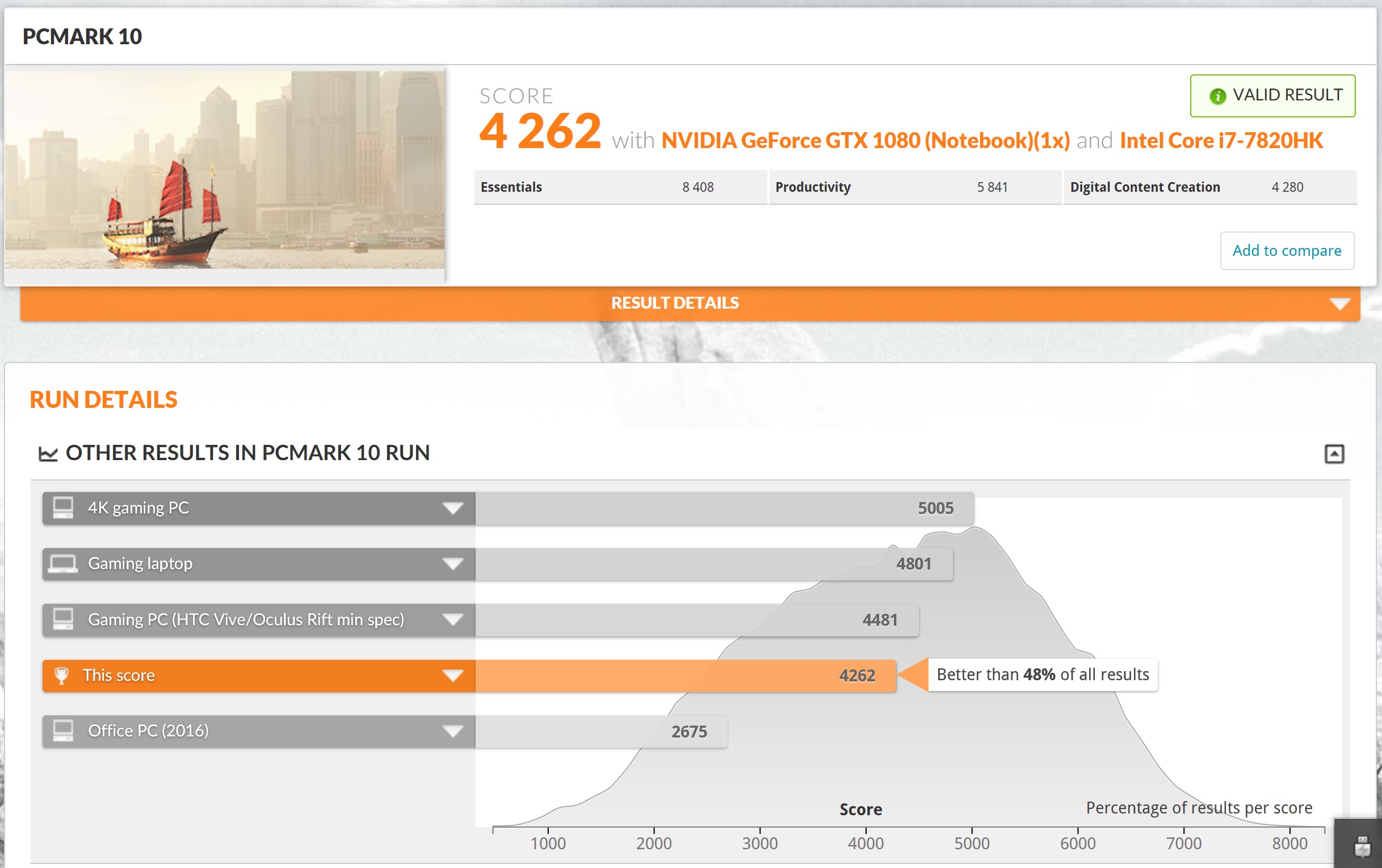Click the Gaming laptop bar value 4801
This screenshot has width=1382, height=868.
pyautogui.click(x=914, y=564)
